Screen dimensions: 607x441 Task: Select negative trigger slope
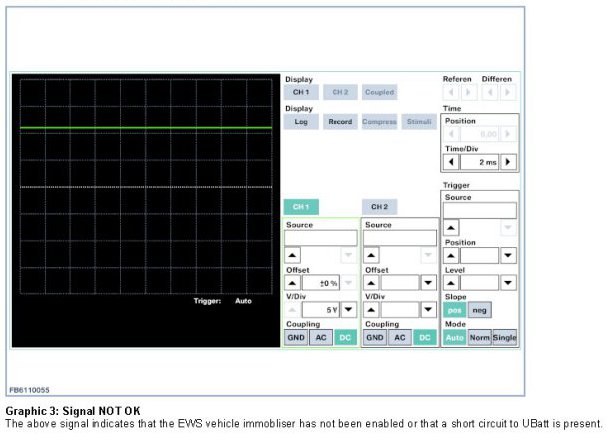click(x=480, y=310)
